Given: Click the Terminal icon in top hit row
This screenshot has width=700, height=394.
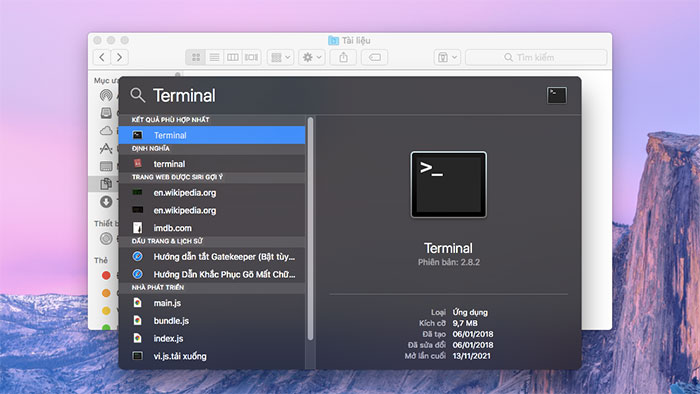Looking at the screenshot, I should point(138,135).
